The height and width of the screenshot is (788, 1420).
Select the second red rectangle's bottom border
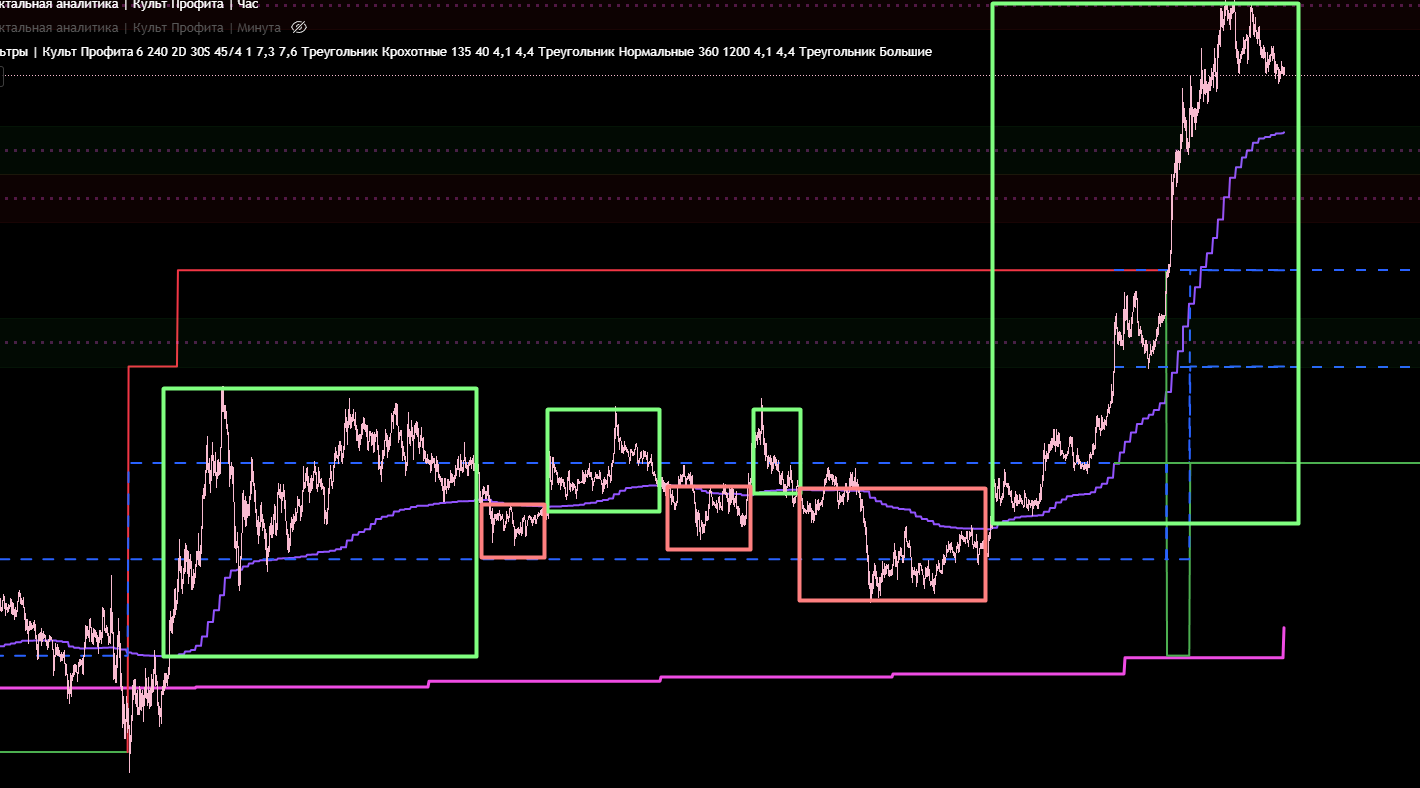pos(708,549)
